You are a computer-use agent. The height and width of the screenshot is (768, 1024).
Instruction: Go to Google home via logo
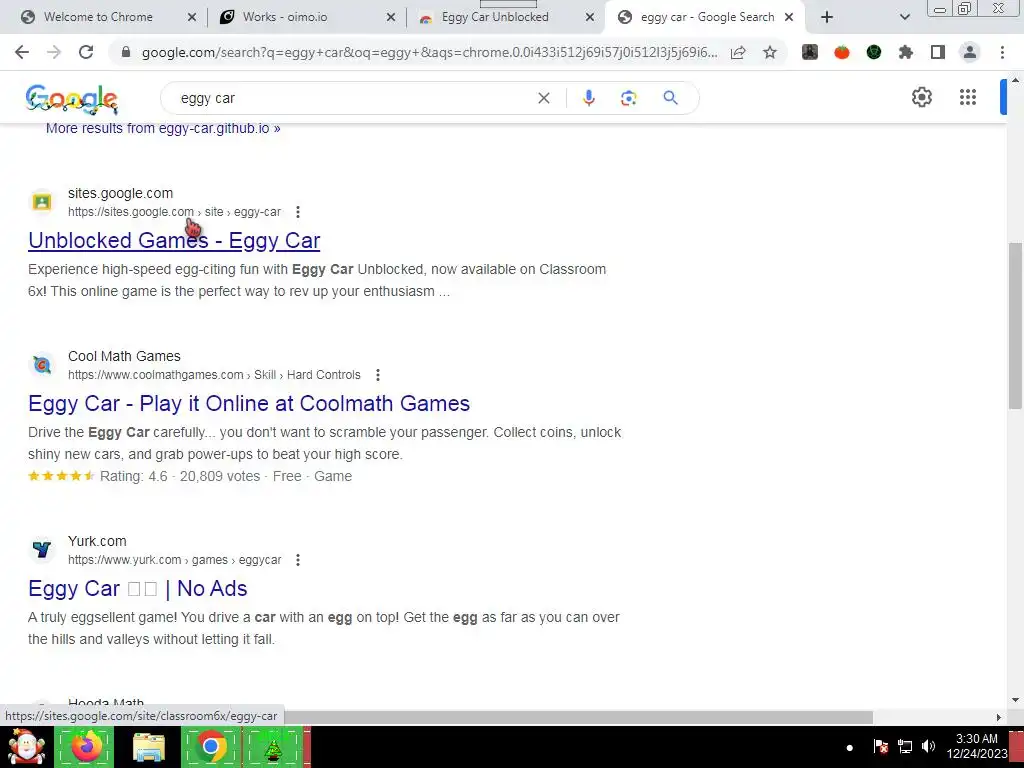[72, 99]
